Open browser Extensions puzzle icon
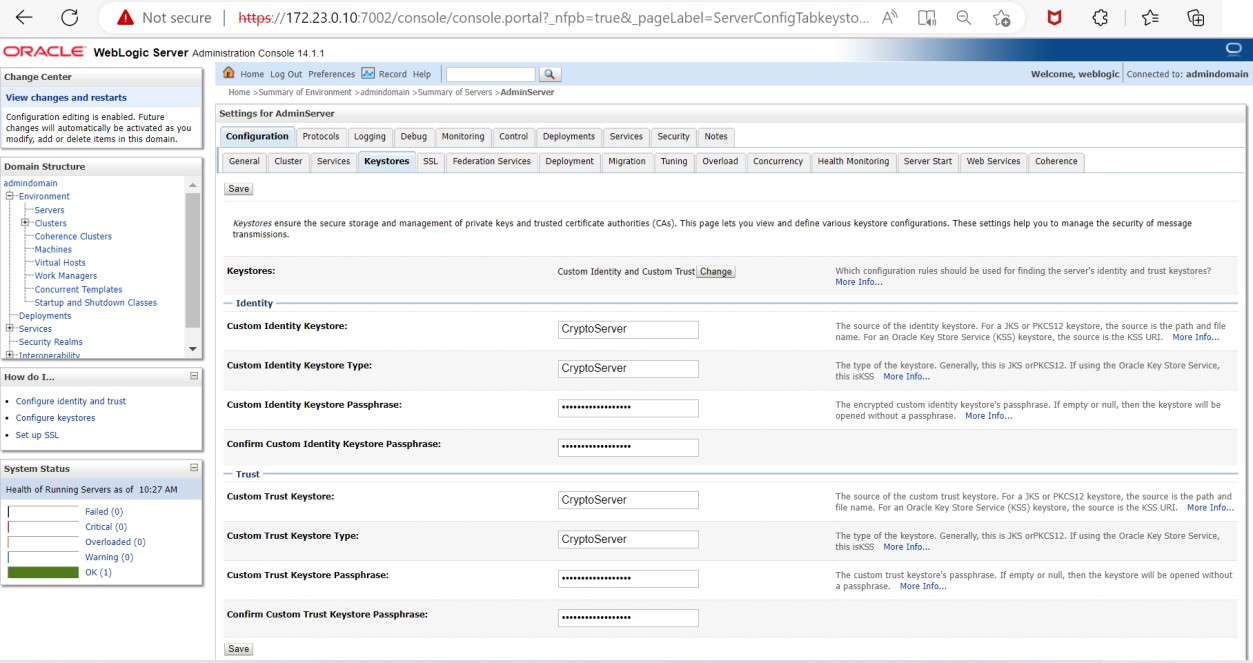1253x663 pixels. 1100,18
